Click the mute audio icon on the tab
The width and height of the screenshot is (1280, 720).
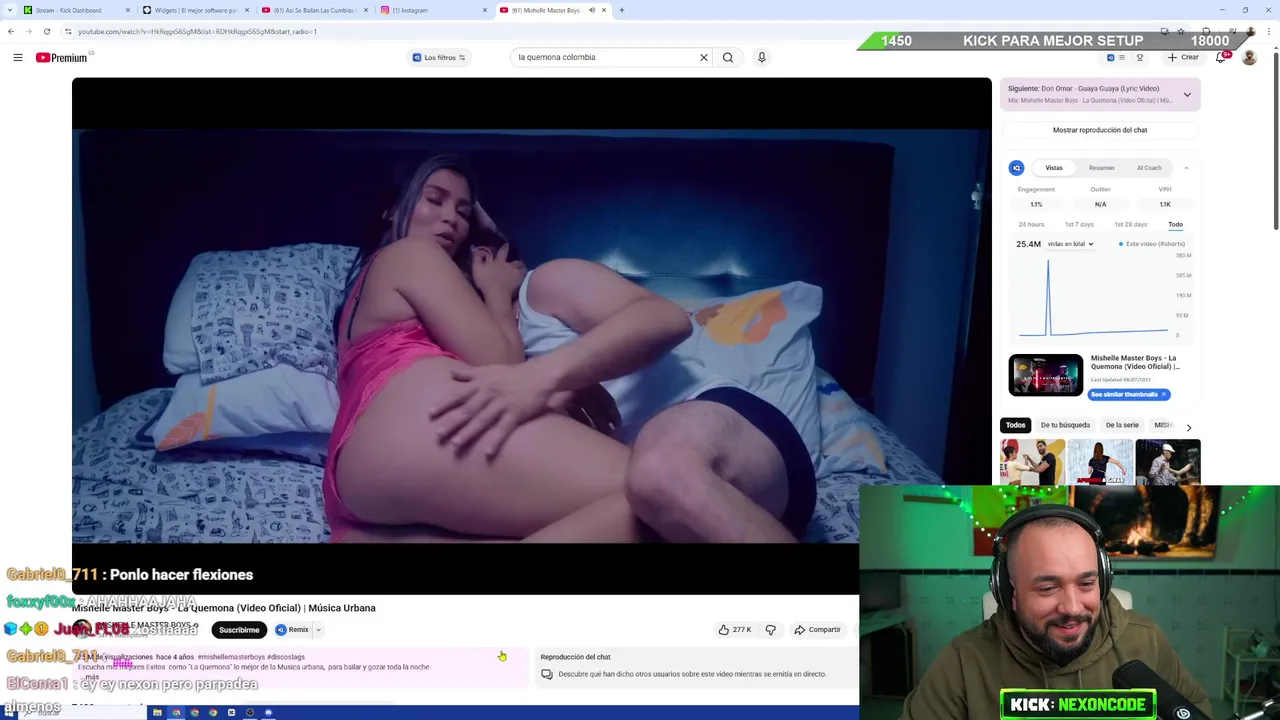click(591, 10)
